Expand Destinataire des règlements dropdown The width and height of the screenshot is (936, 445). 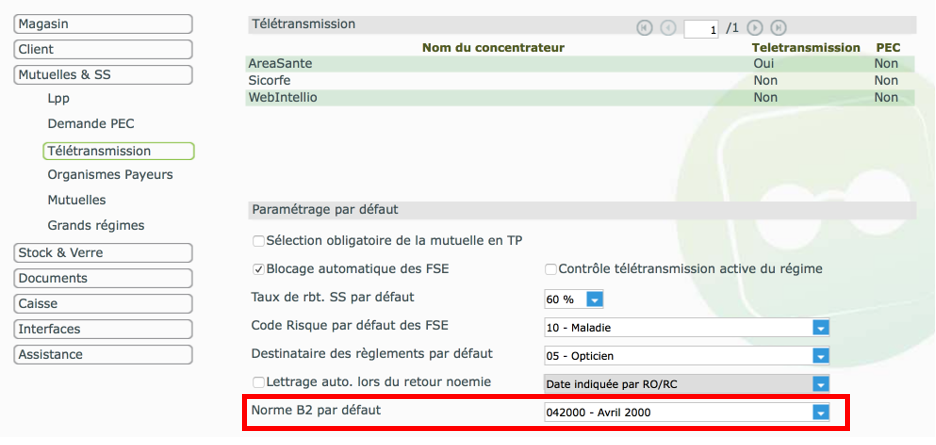point(686,356)
